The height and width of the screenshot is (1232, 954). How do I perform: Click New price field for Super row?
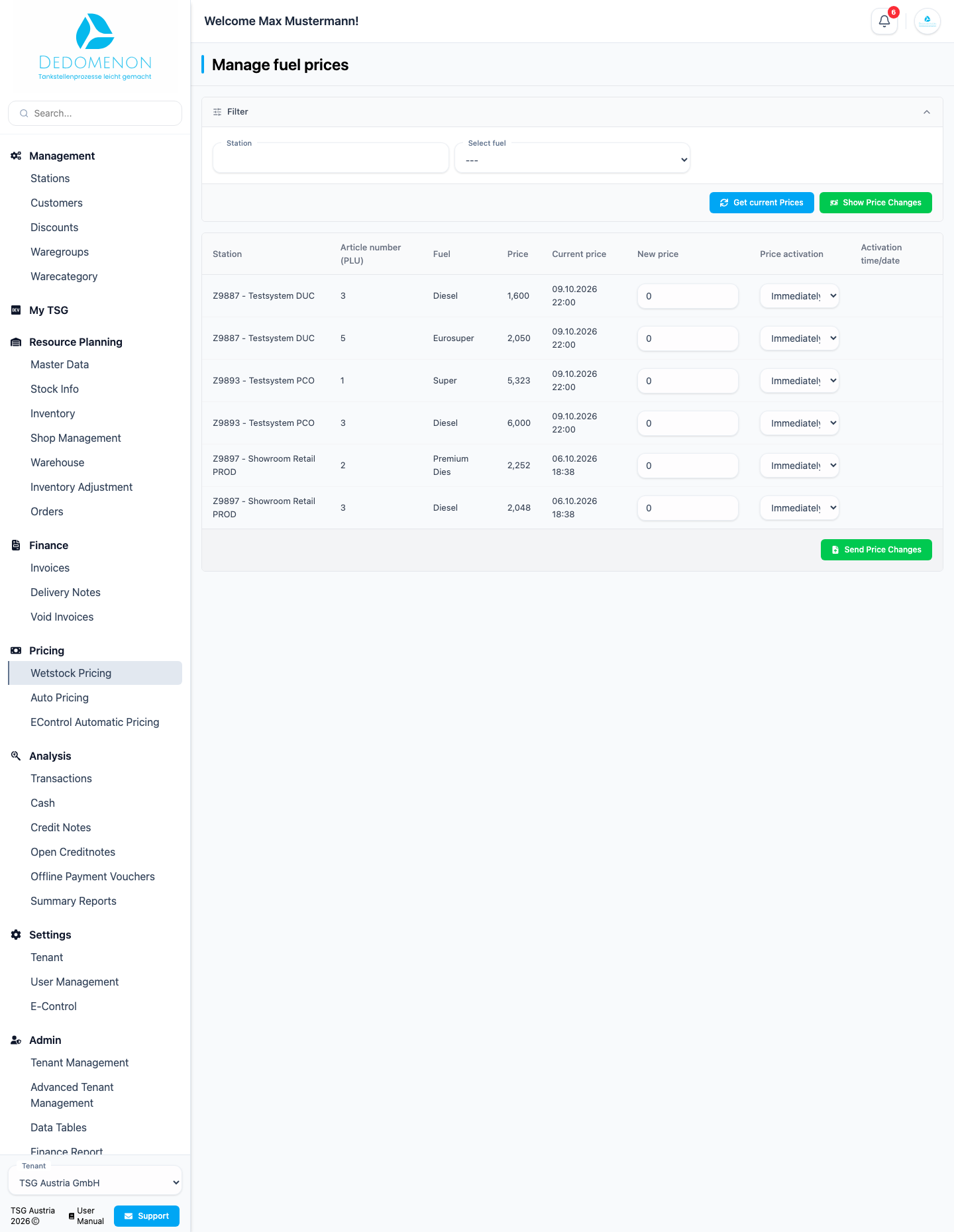click(688, 381)
